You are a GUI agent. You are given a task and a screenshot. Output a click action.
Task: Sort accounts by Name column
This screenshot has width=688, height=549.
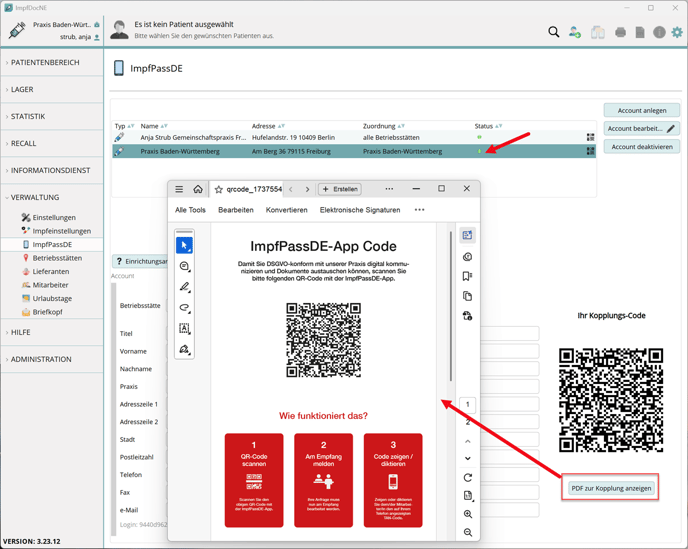click(x=154, y=126)
